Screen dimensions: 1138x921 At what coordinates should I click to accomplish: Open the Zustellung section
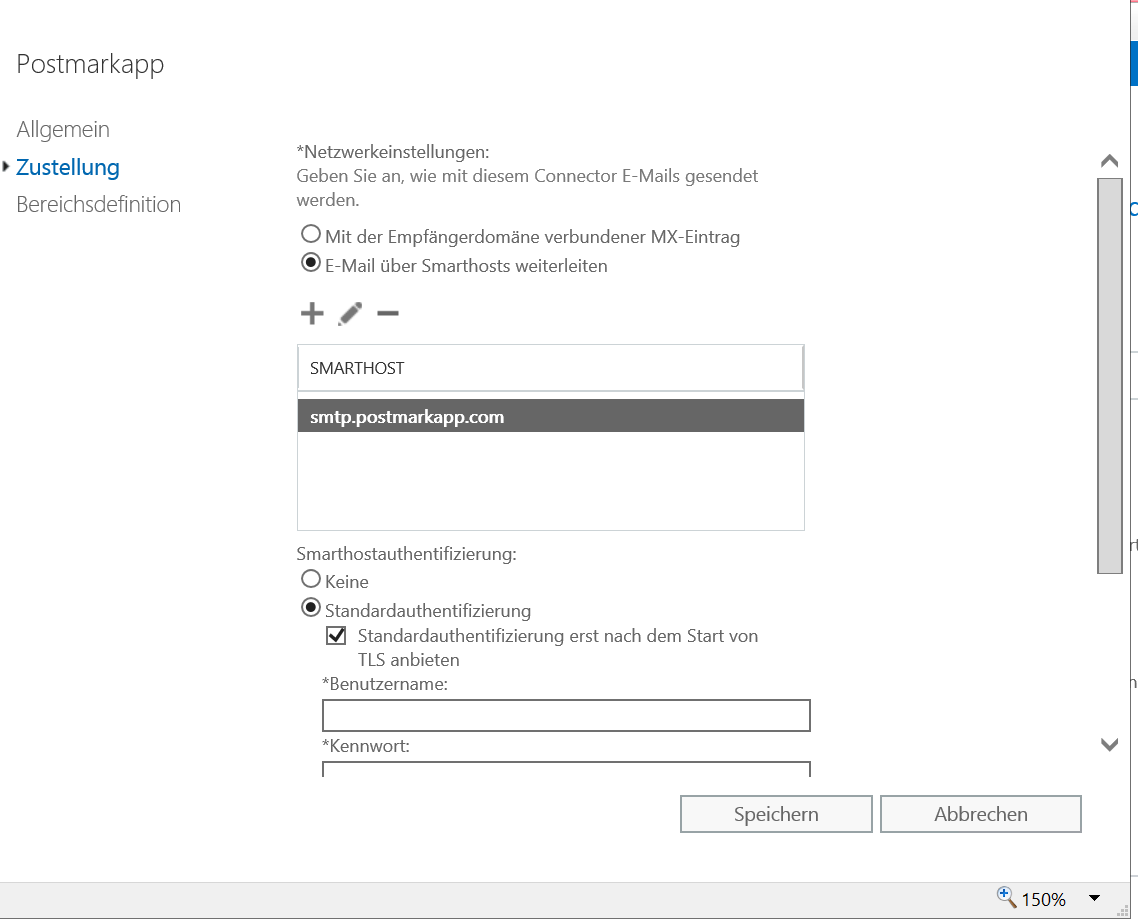pos(67,167)
